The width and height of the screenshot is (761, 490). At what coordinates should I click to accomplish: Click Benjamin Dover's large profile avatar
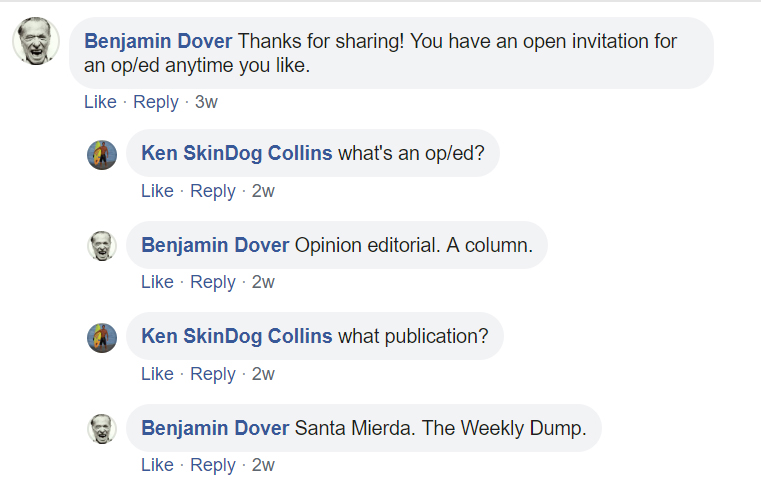click(35, 42)
